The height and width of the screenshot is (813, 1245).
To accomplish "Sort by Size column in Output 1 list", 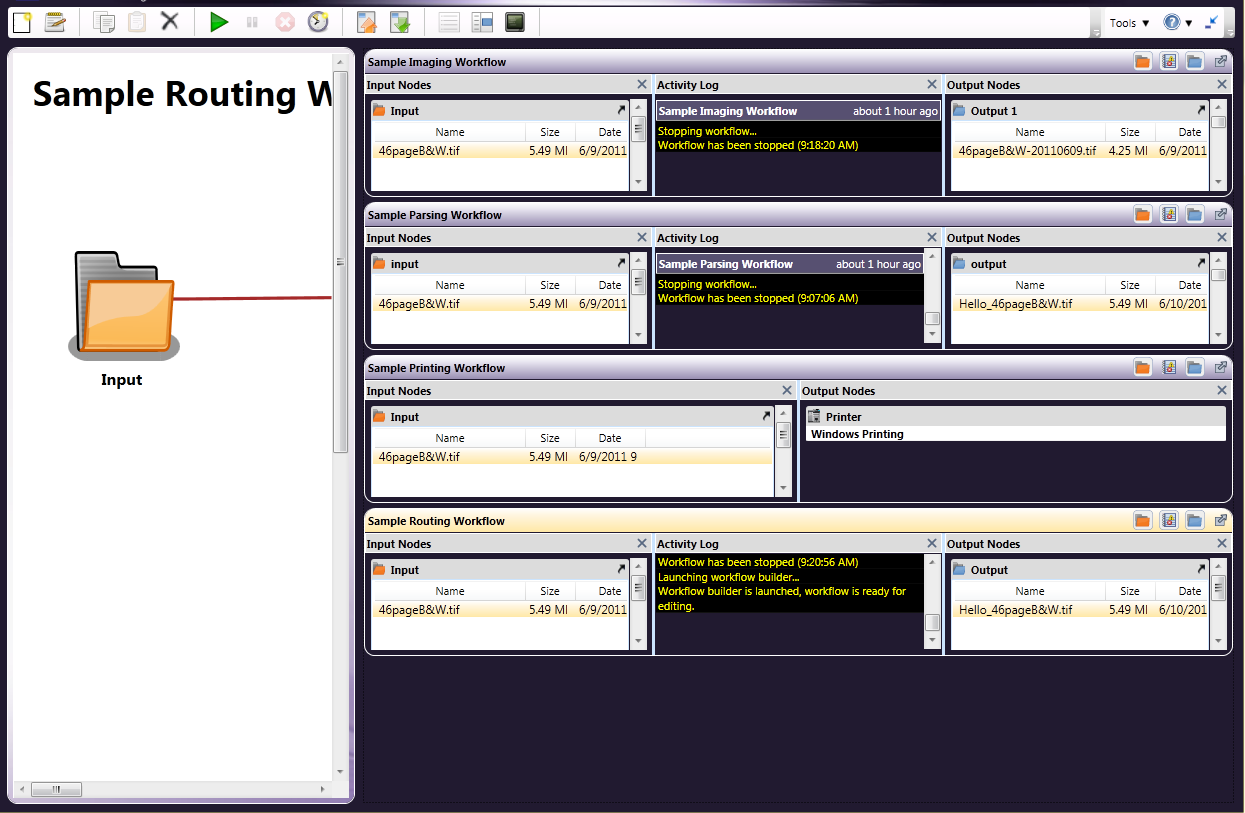I will tap(1130, 132).
